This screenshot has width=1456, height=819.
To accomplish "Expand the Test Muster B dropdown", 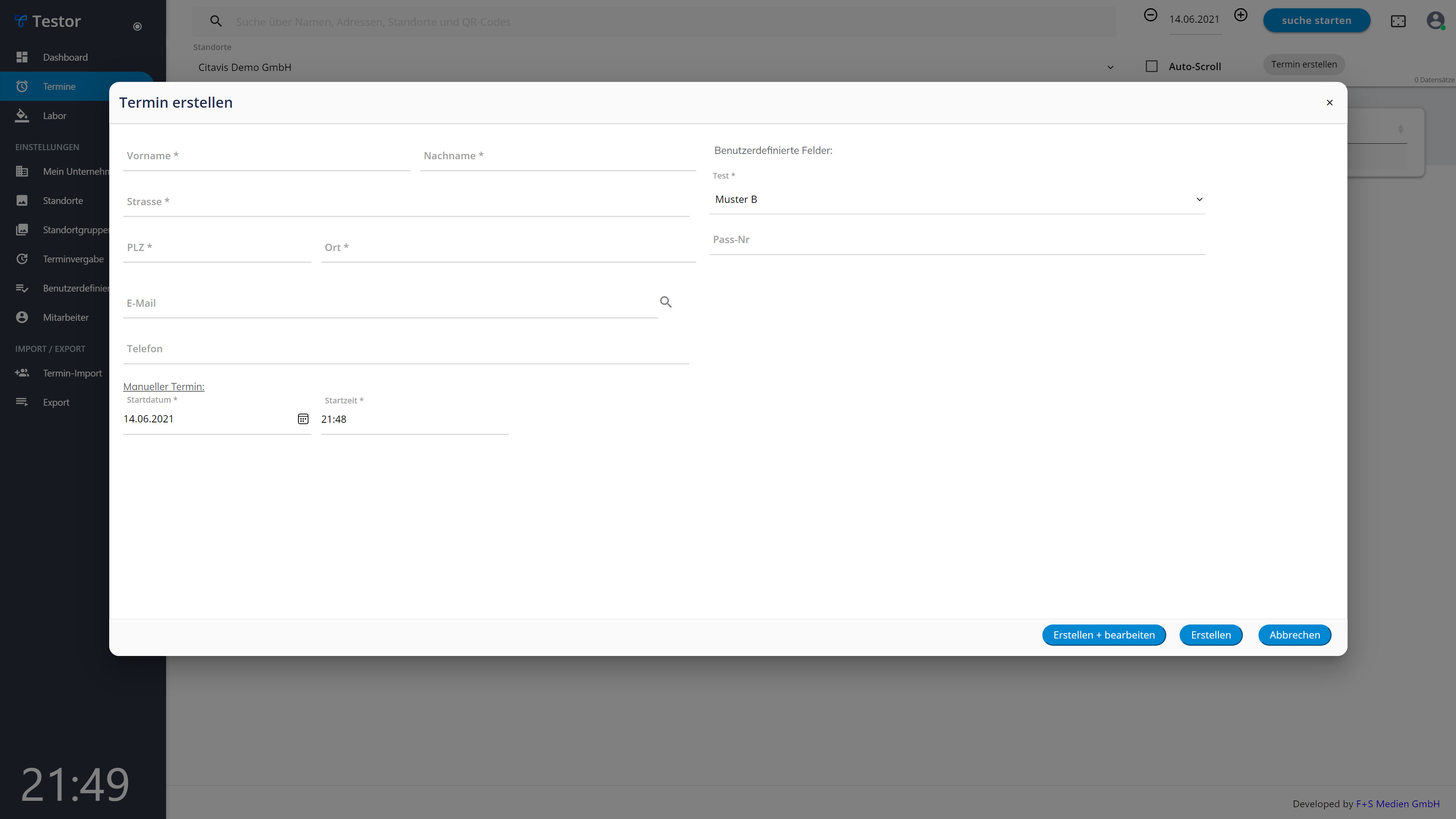I will click(957, 199).
